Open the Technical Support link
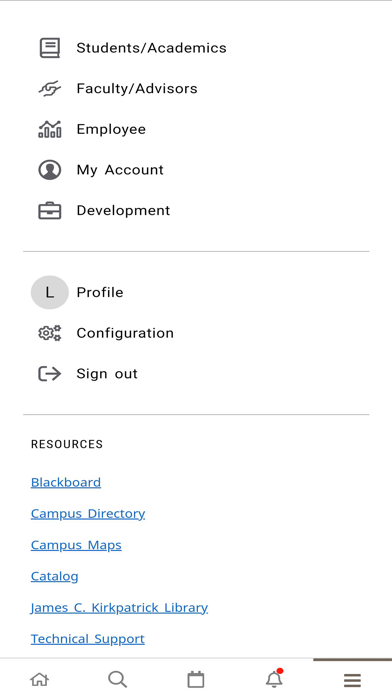Viewport: 392px width, 696px height. 88,639
